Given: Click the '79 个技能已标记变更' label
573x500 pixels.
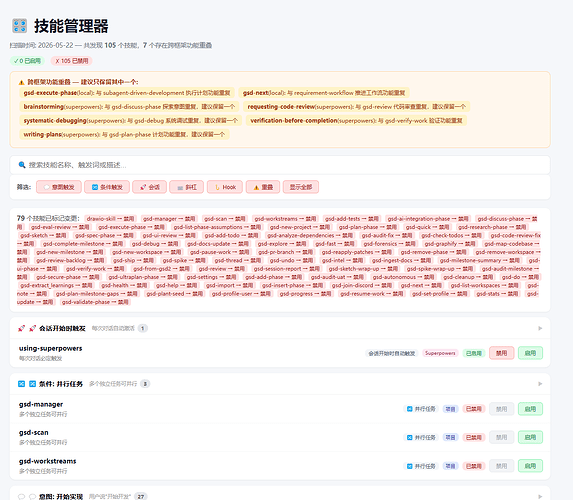Looking at the screenshot, I should [x=48, y=218].
